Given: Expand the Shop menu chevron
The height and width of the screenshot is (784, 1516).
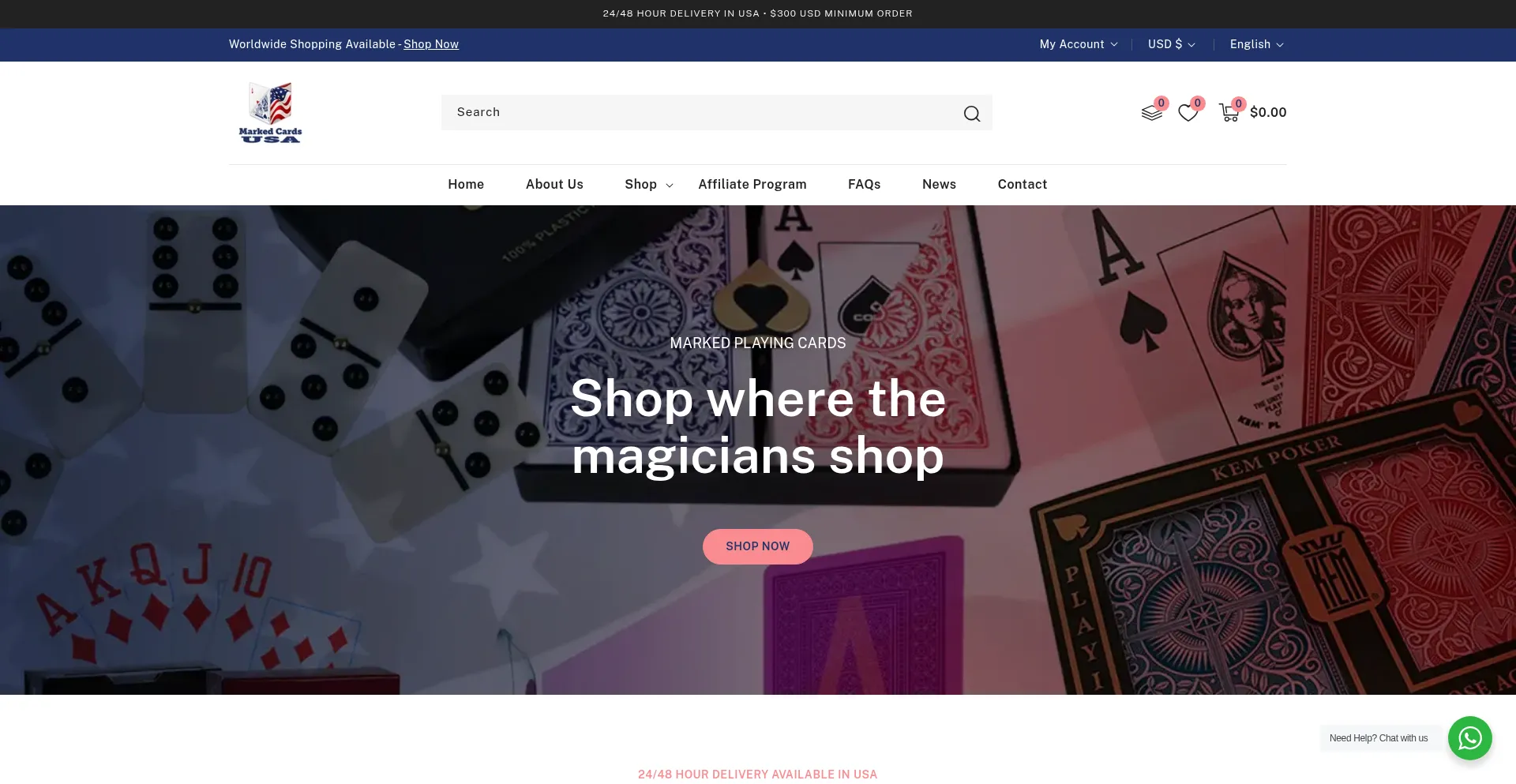Looking at the screenshot, I should 670,185.
